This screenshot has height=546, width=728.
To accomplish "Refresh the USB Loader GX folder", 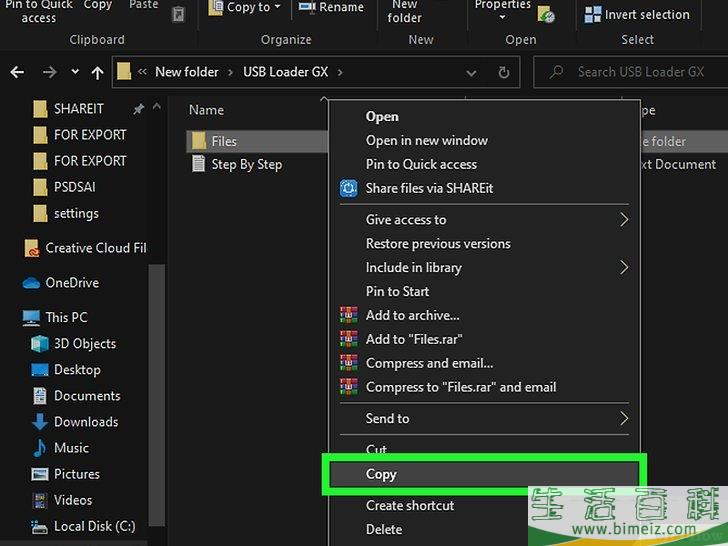I will point(504,72).
